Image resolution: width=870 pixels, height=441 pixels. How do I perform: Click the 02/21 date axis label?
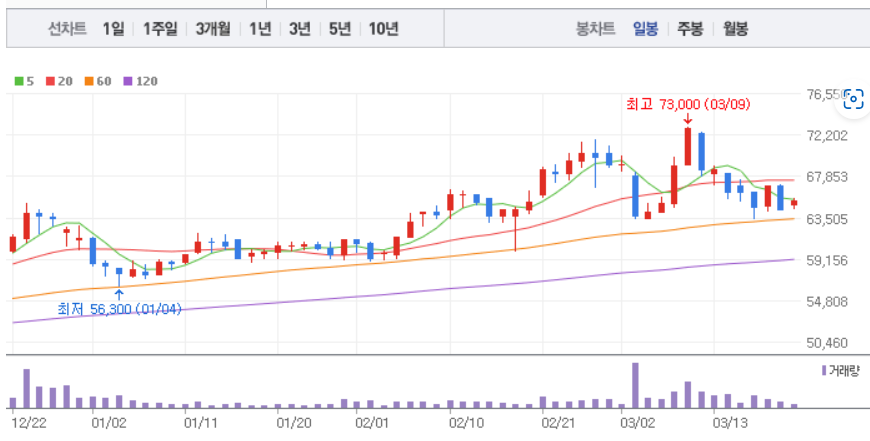point(559,424)
